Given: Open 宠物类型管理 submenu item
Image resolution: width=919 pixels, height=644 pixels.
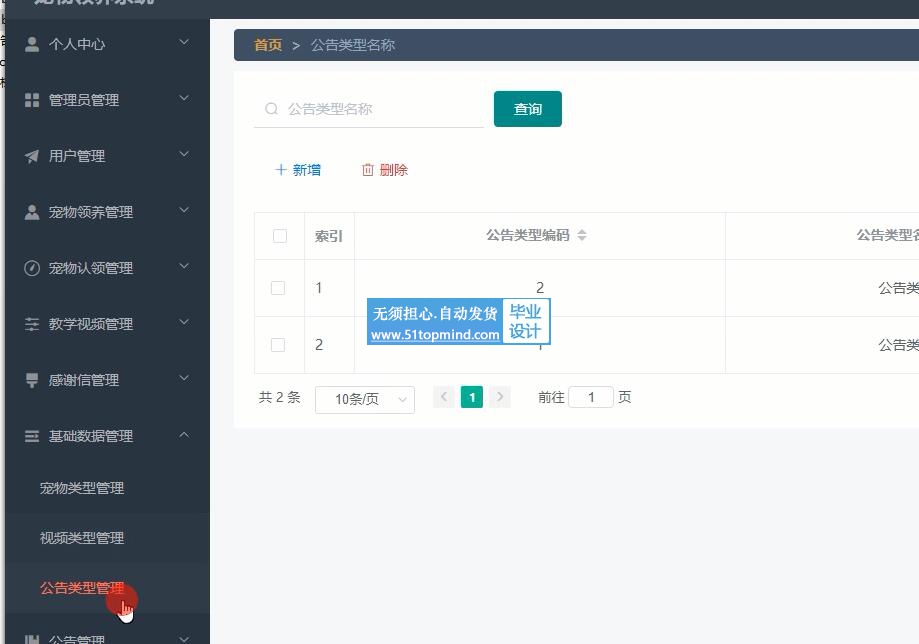Looking at the screenshot, I should (x=82, y=488).
